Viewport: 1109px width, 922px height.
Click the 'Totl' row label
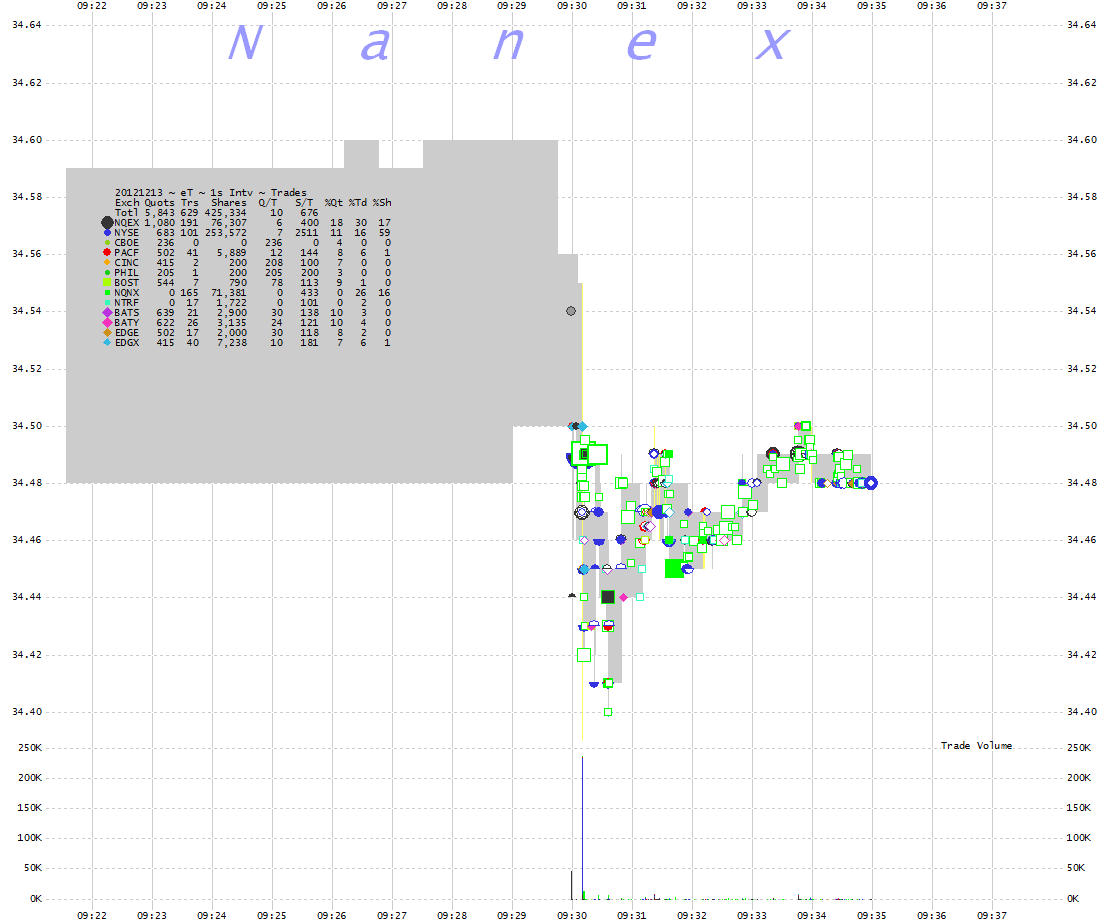coord(127,212)
